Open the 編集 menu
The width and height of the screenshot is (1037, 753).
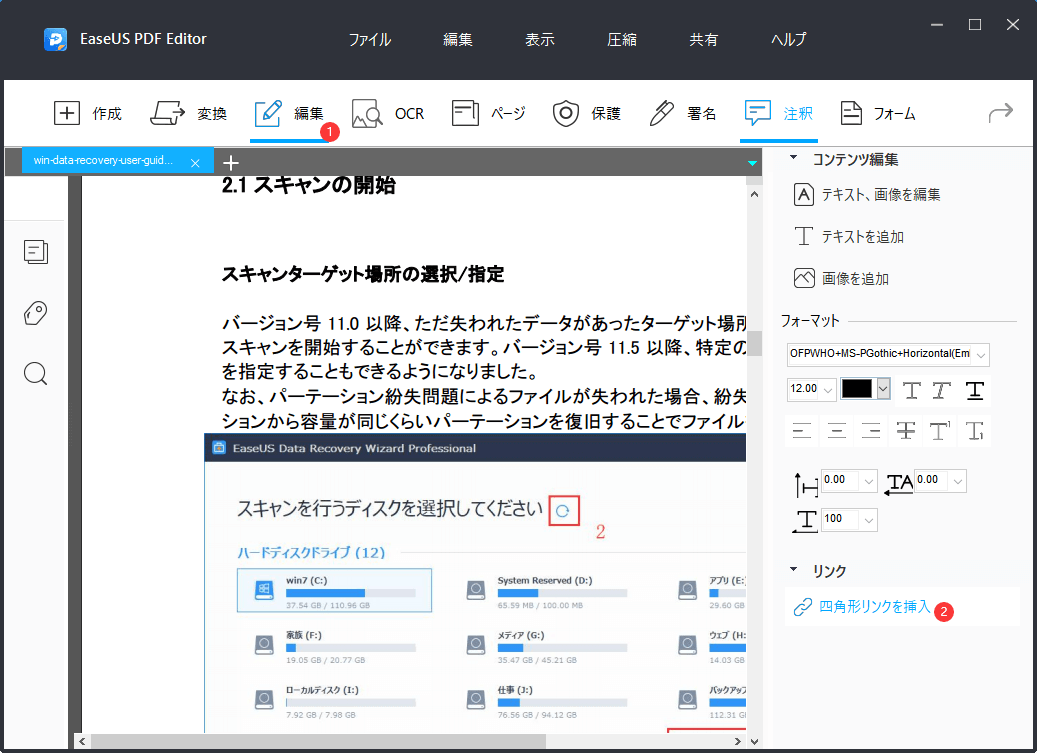point(457,39)
